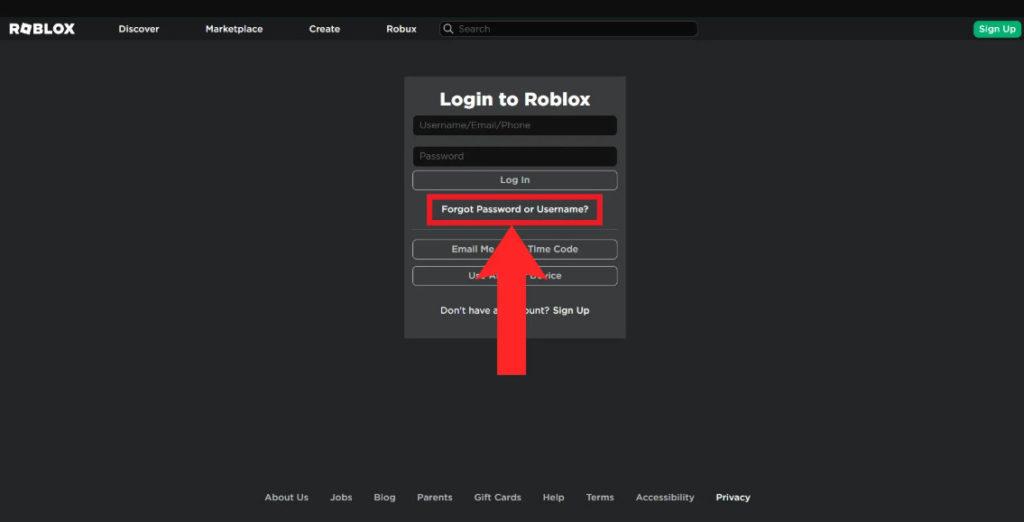Click the Password input field
The image size is (1024, 522).
pyautogui.click(x=514, y=156)
